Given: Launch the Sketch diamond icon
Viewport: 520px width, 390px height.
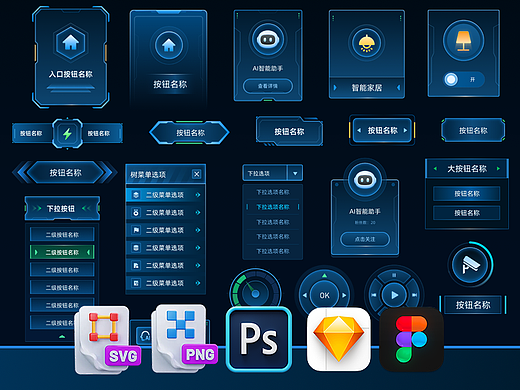Looking at the screenshot, I should coord(338,339).
